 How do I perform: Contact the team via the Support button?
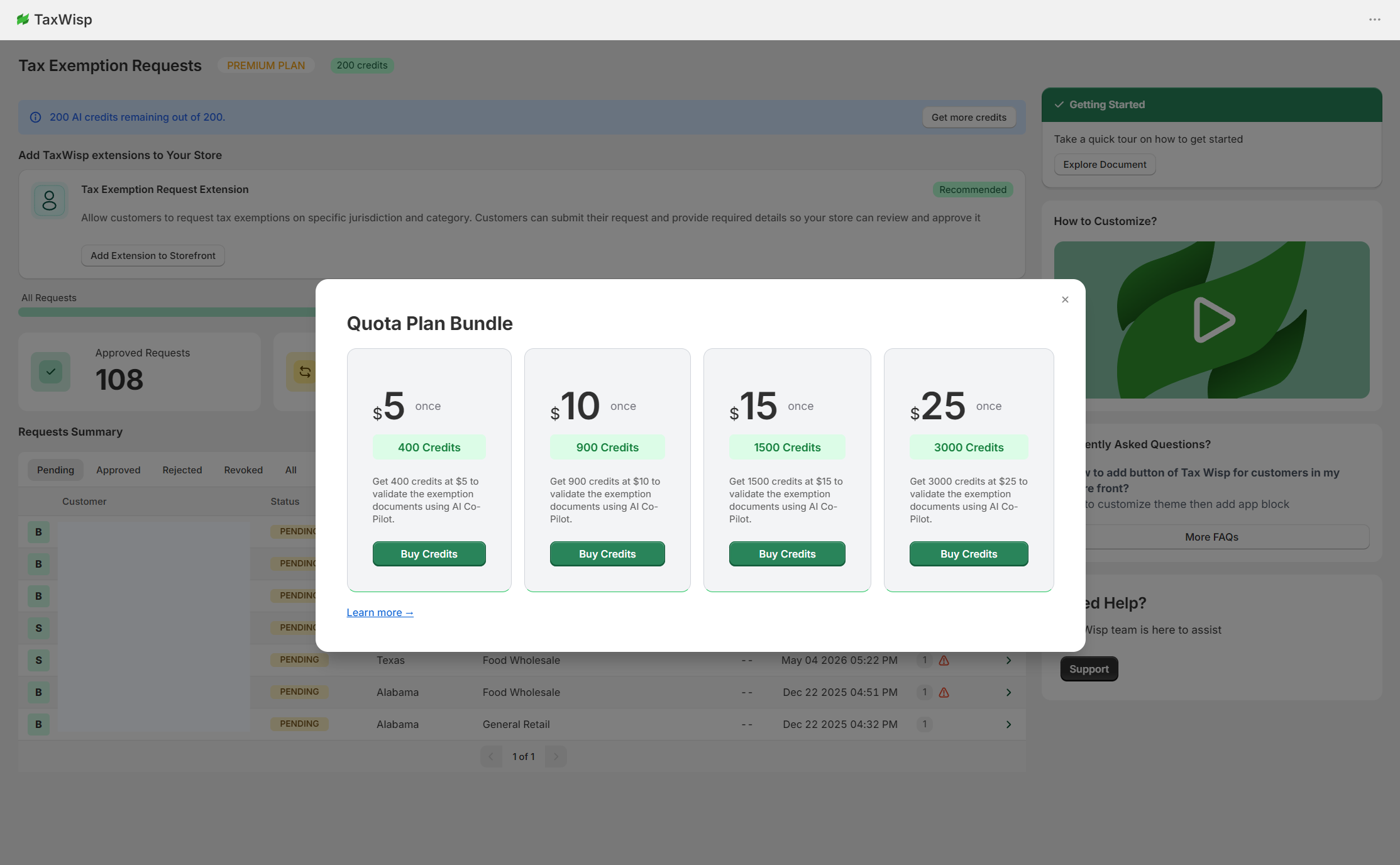tap(1089, 669)
